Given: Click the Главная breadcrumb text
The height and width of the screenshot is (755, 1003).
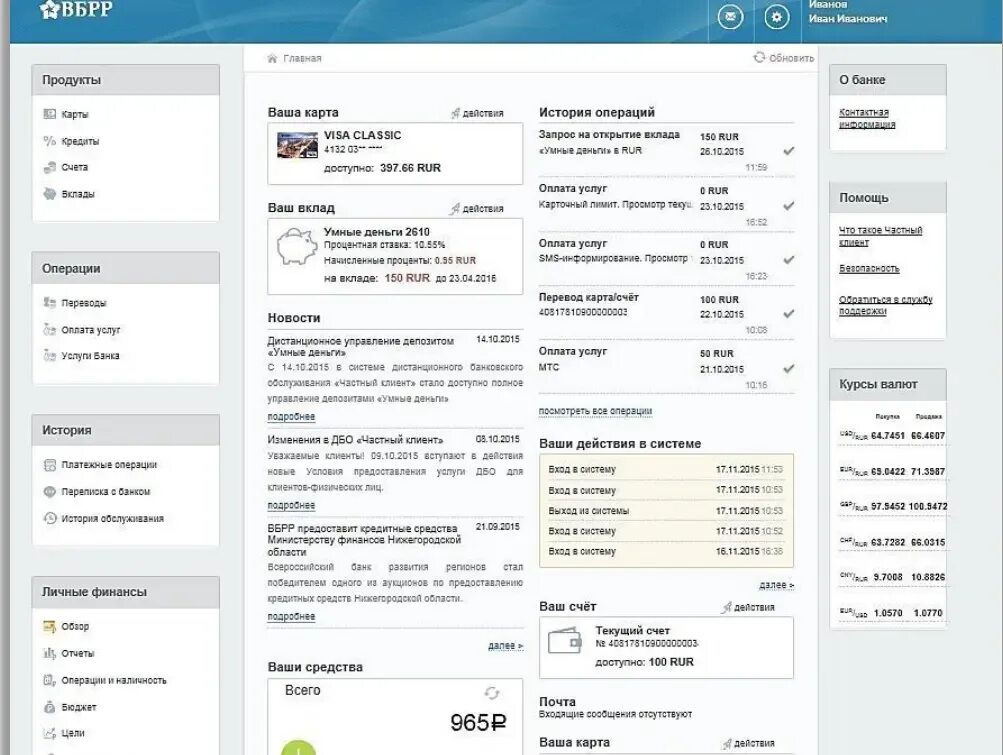Looking at the screenshot, I should 302,58.
